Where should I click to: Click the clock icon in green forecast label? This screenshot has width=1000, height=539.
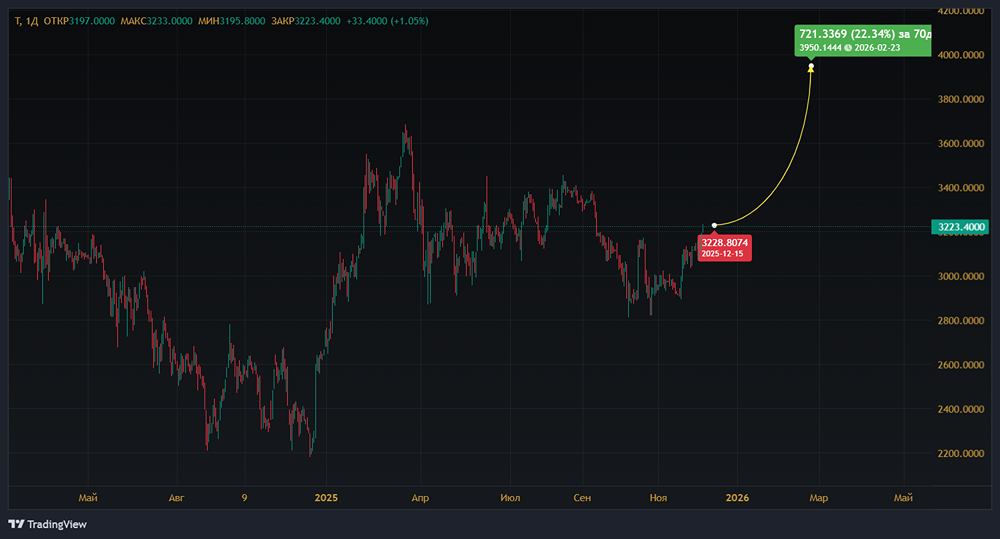pyautogui.click(x=847, y=47)
